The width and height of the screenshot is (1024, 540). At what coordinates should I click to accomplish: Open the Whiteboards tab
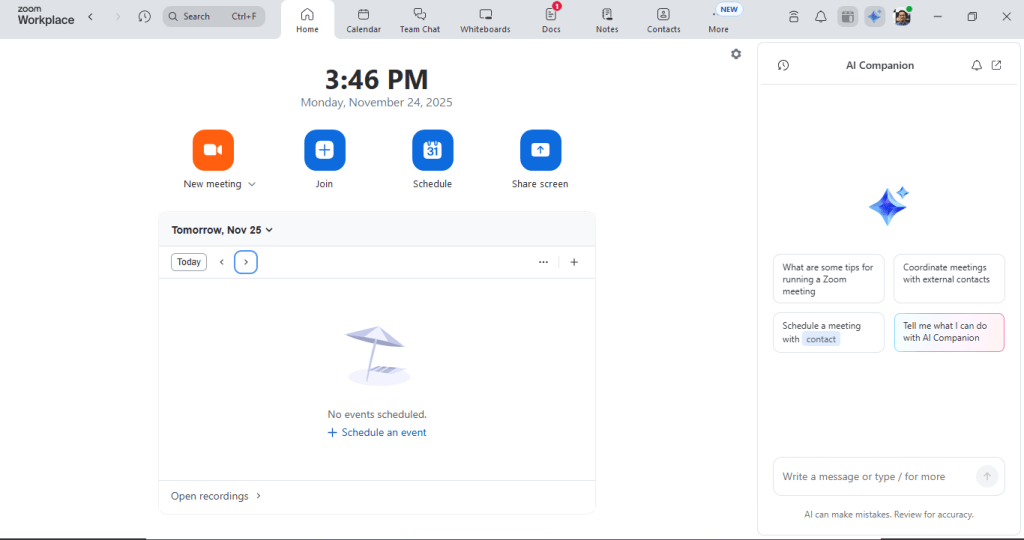pyautogui.click(x=485, y=20)
